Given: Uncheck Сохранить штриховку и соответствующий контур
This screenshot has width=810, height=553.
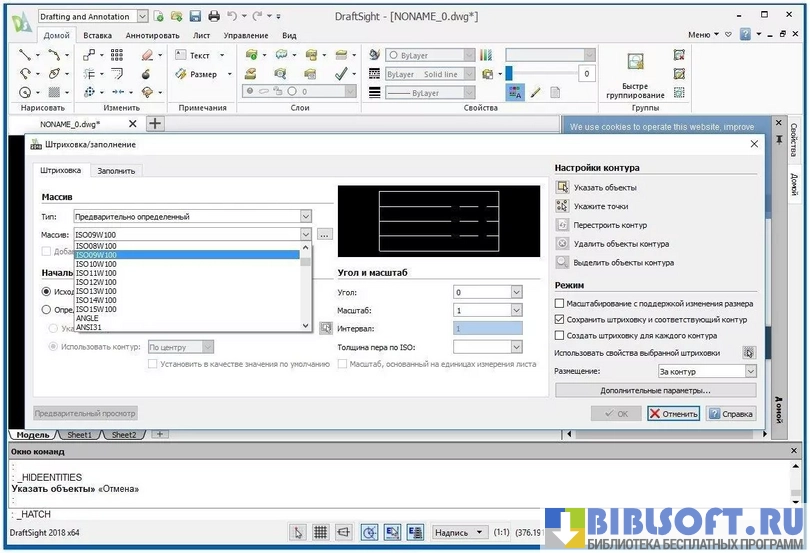Looking at the screenshot, I should [560, 319].
